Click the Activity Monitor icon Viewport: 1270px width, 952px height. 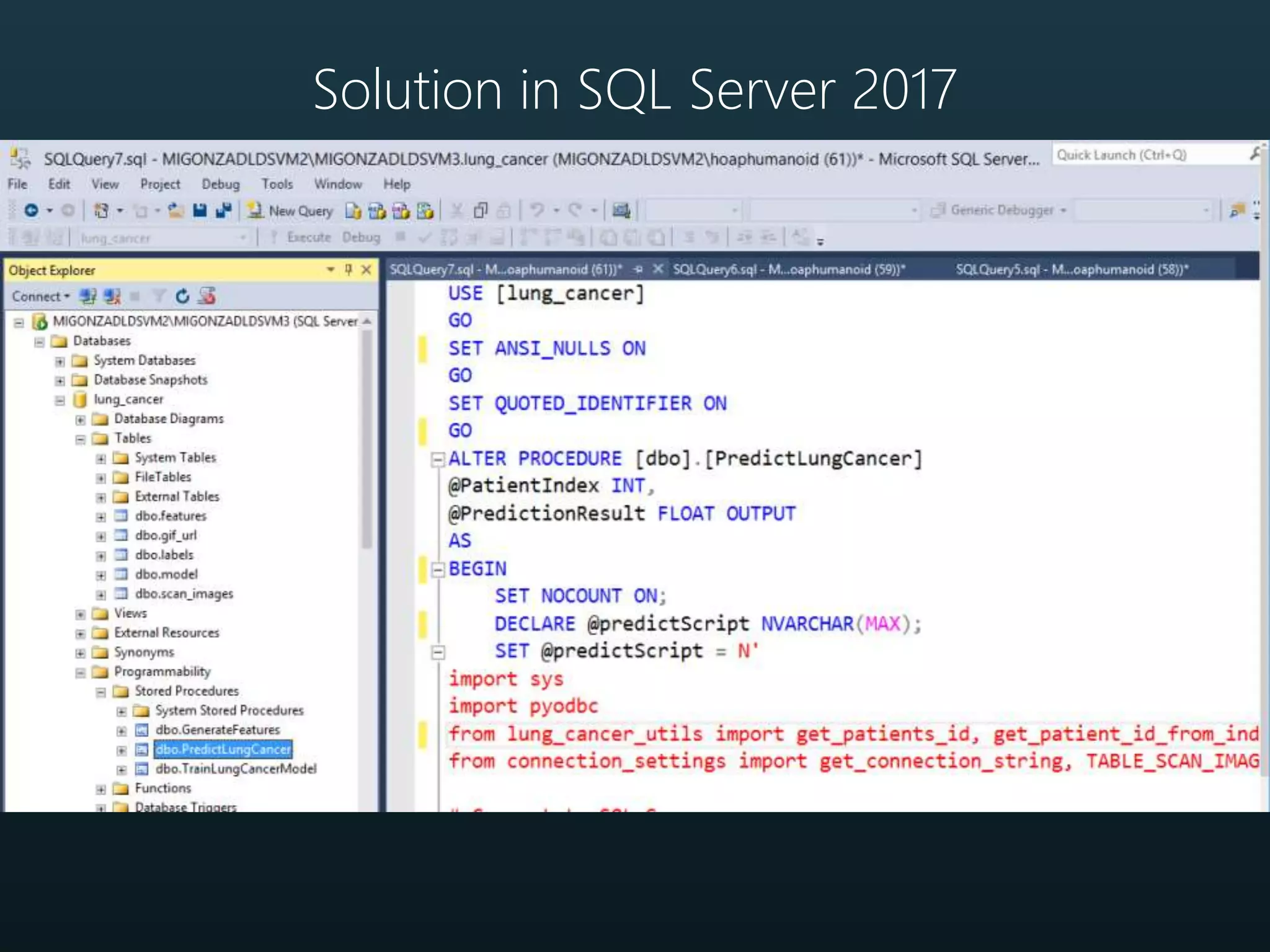(x=621, y=211)
